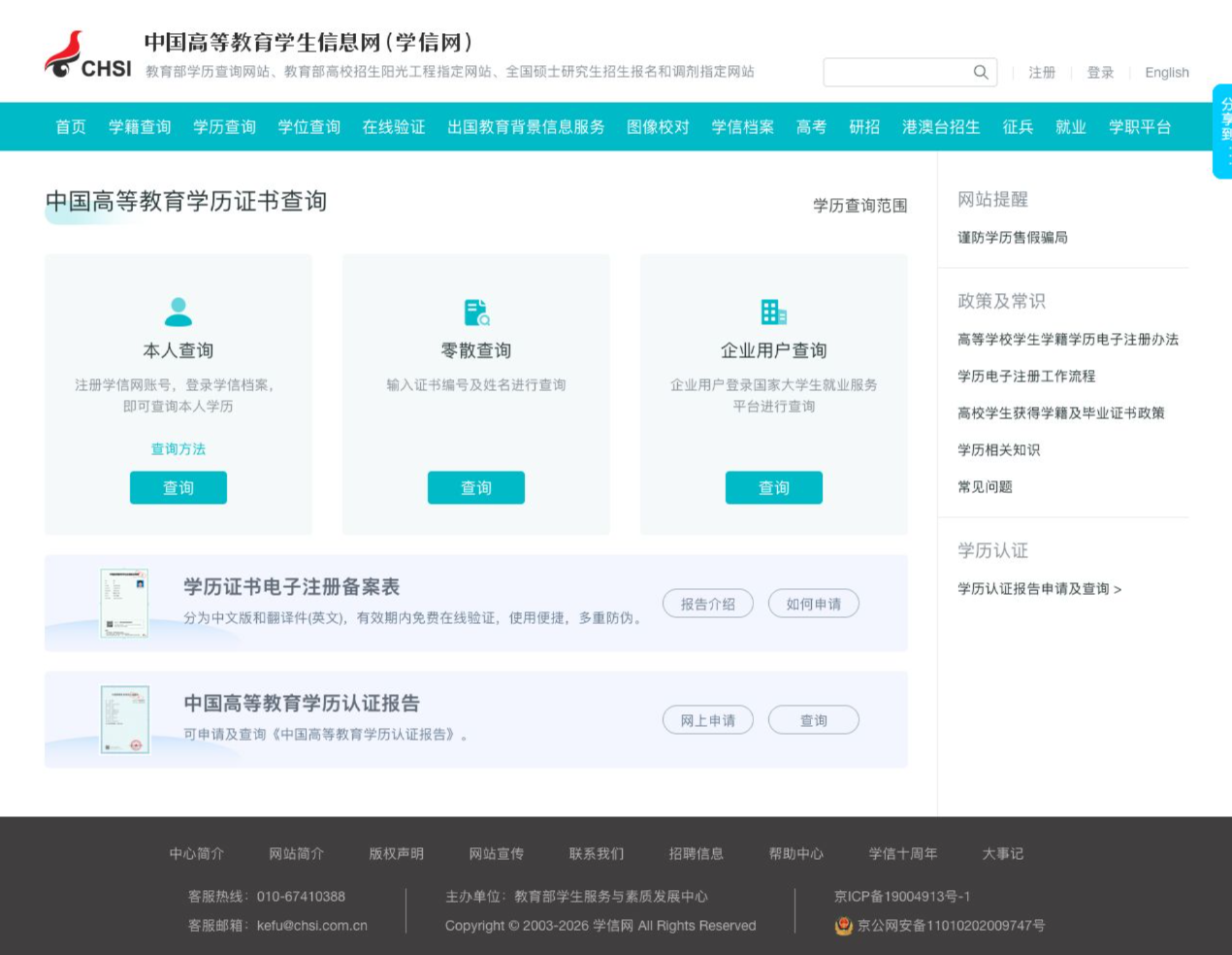Open the 中国高等教育学历认证报告 thumbnail
Viewport: 1232px width, 955px height.
pyautogui.click(x=124, y=719)
